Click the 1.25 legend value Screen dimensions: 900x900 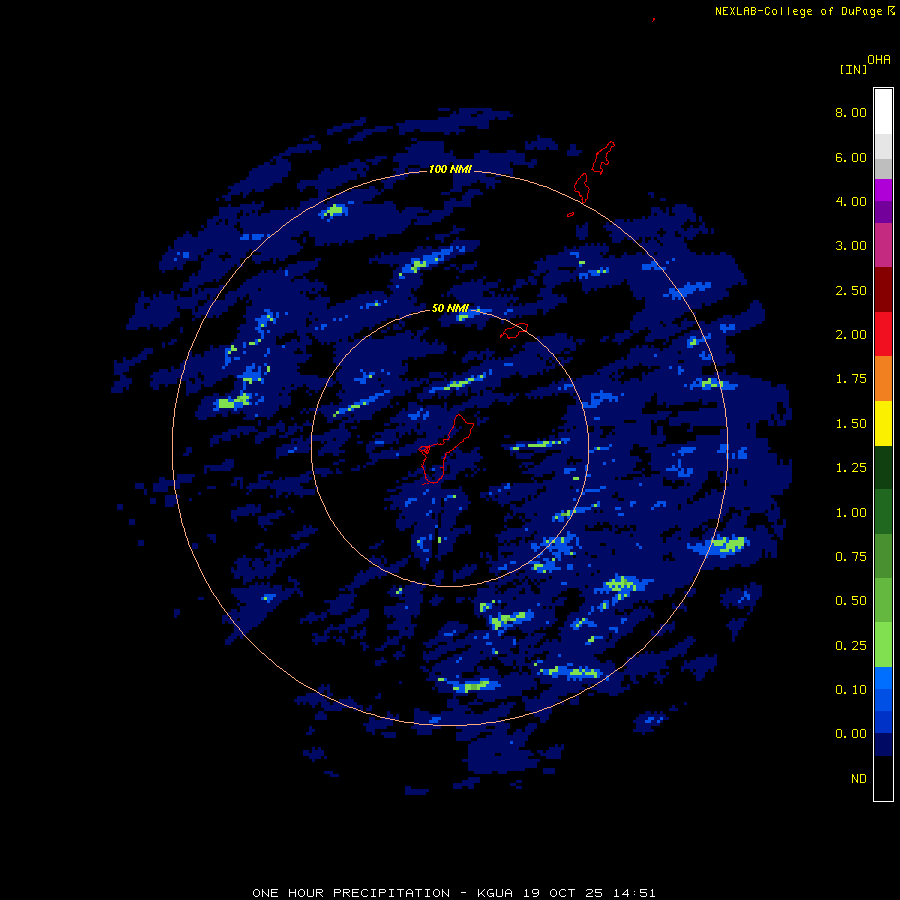click(x=851, y=468)
